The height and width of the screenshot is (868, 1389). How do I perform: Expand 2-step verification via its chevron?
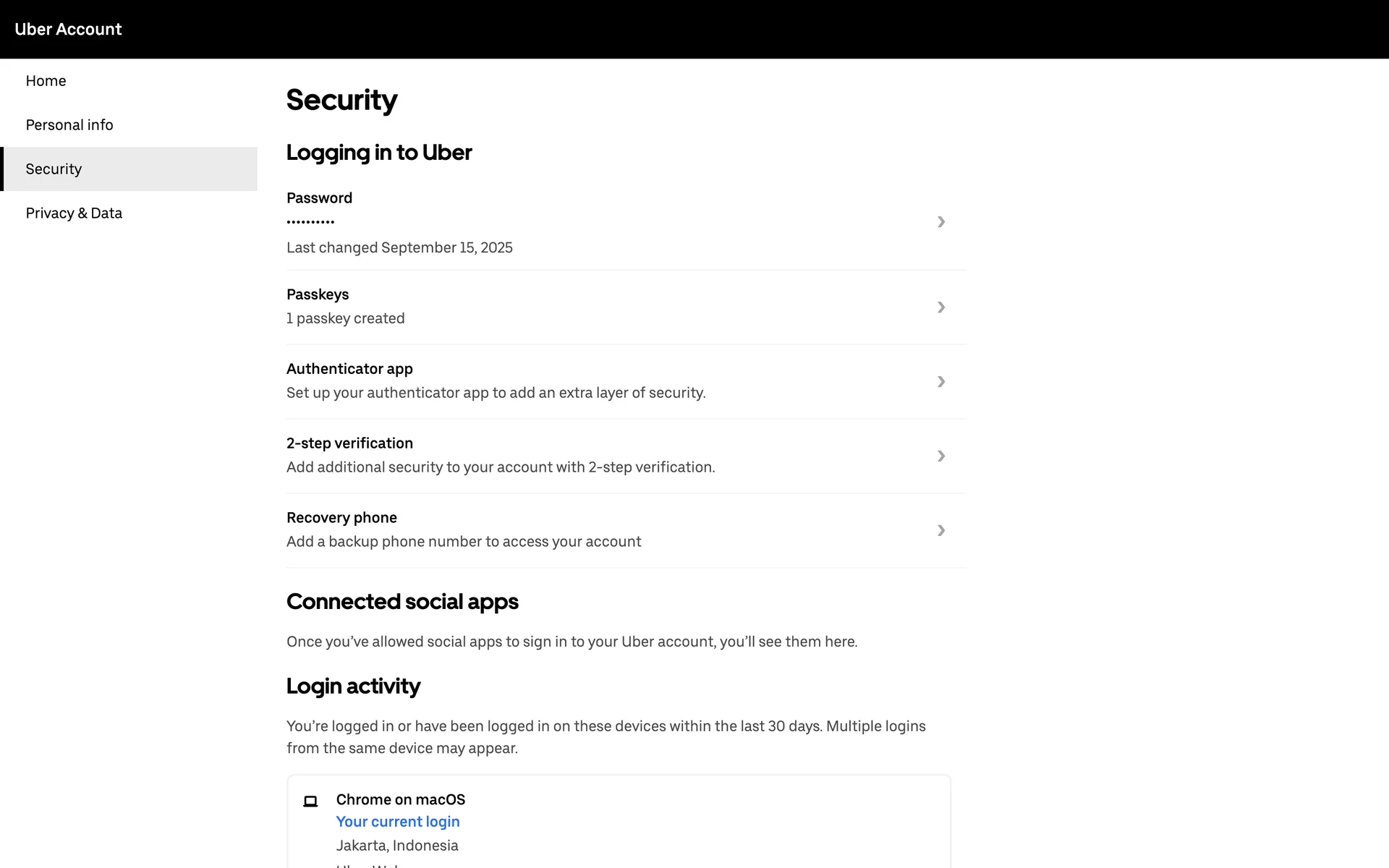[940, 456]
